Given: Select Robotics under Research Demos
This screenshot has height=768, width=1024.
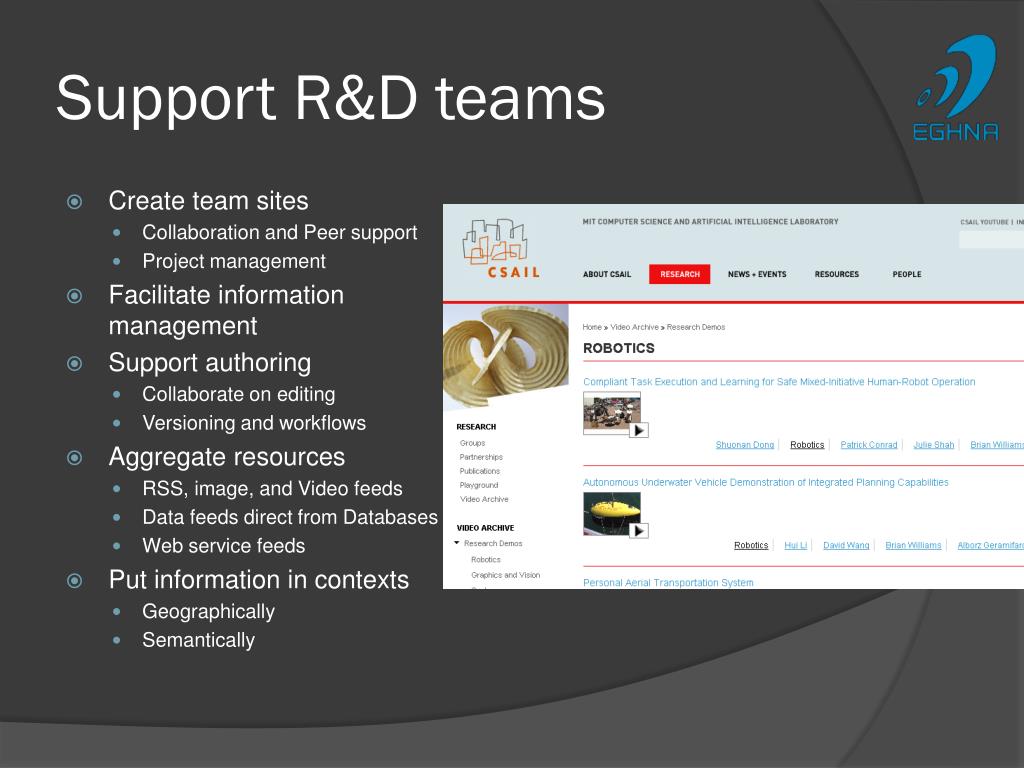Looking at the screenshot, I should click(486, 560).
